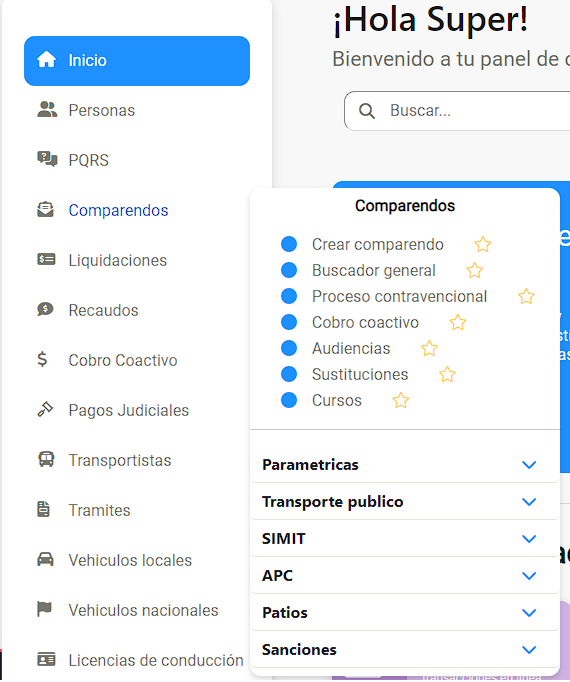The image size is (570, 682).
Task: Click the Transportistas bus icon
Action: point(46,459)
